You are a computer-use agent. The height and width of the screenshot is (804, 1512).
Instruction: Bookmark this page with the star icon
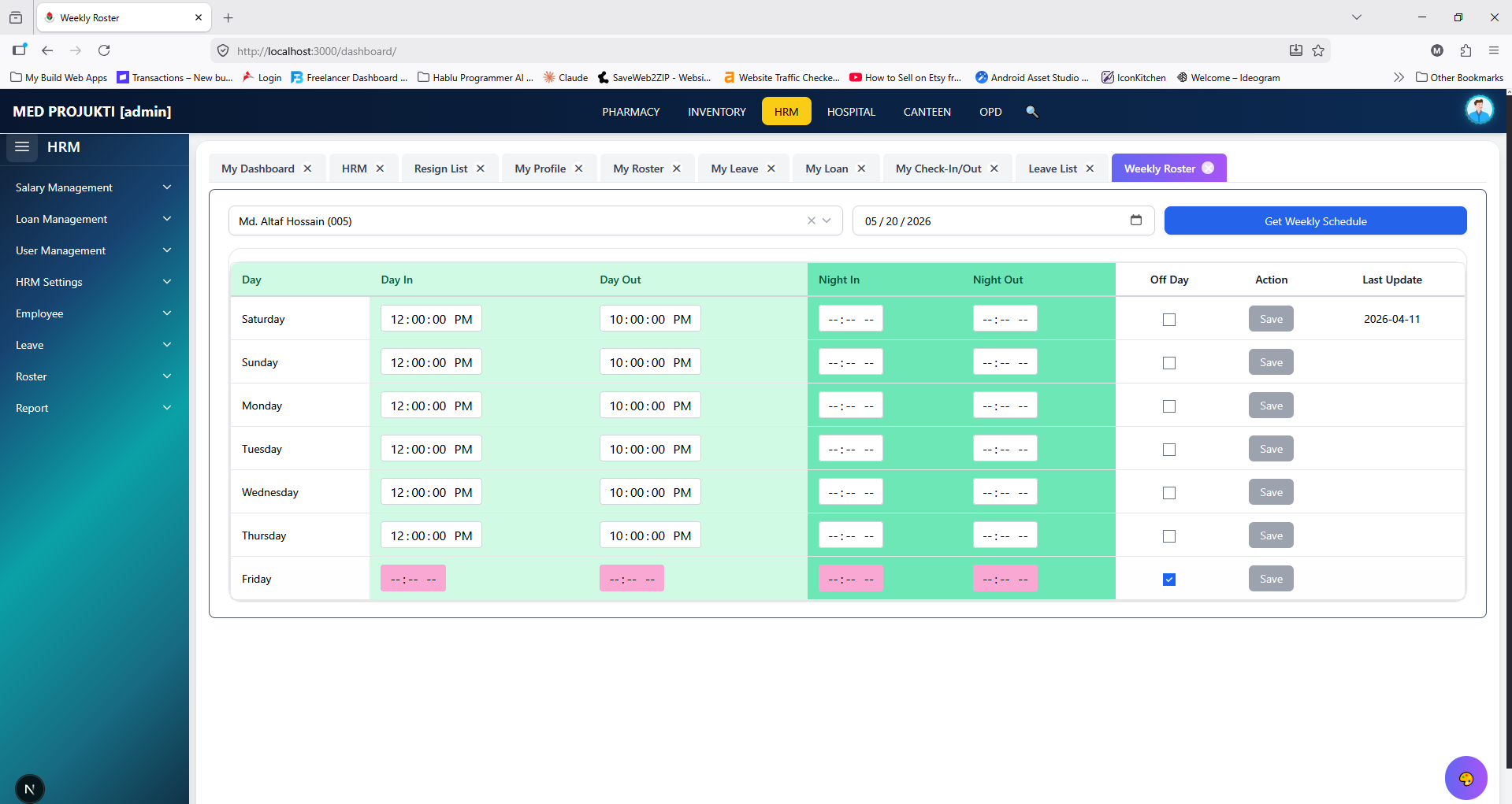click(1318, 50)
